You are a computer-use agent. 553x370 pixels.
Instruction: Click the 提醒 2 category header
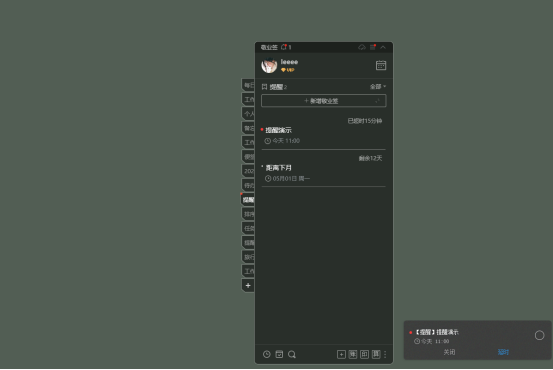(274, 87)
